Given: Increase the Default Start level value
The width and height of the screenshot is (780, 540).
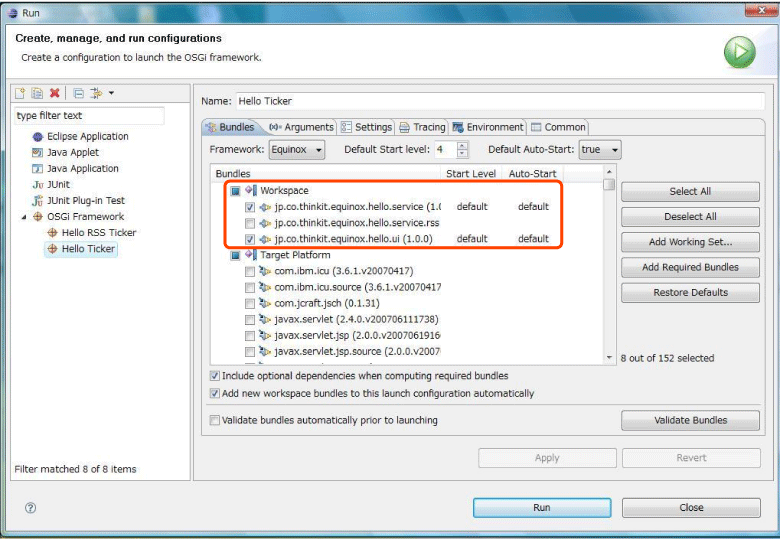Looking at the screenshot, I should pyautogui.click(x=462, y=146).
